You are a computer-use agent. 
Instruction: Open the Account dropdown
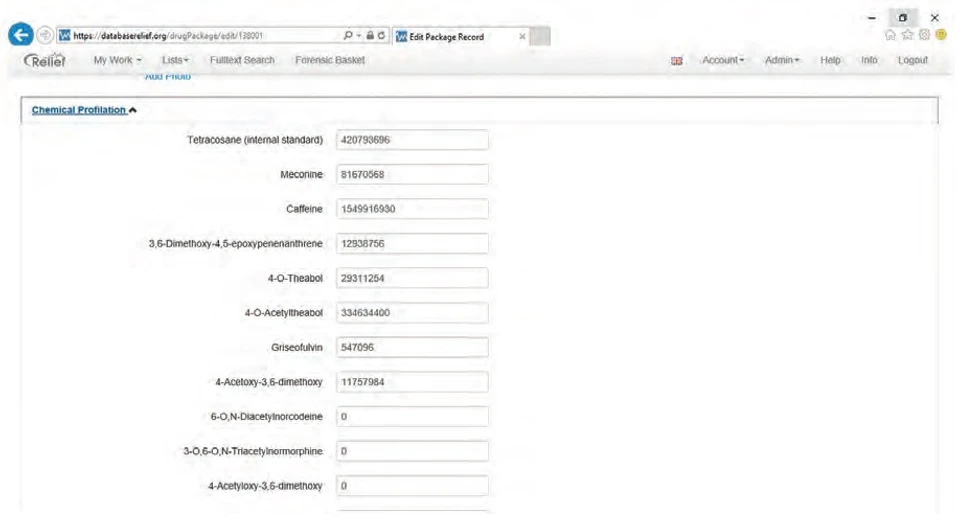point(725,61)
